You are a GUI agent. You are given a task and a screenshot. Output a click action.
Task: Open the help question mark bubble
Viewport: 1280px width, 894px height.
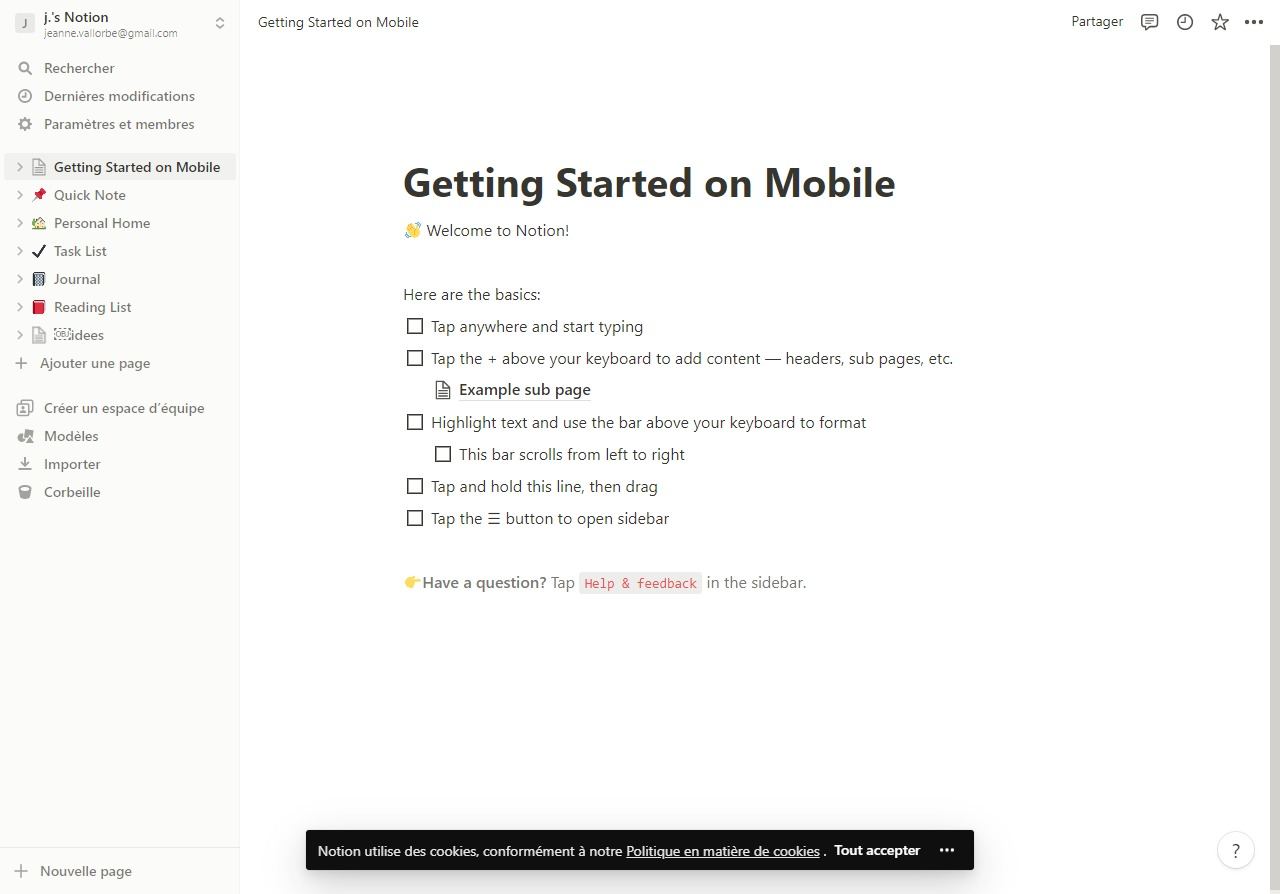click(x=1236, y=850)
